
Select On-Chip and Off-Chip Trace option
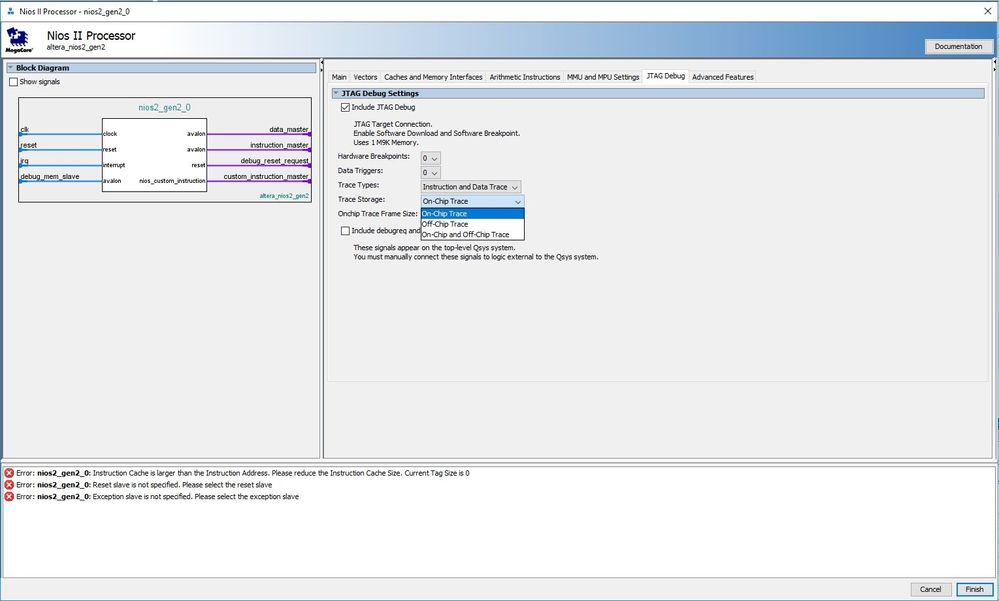(x=472, y=235)
